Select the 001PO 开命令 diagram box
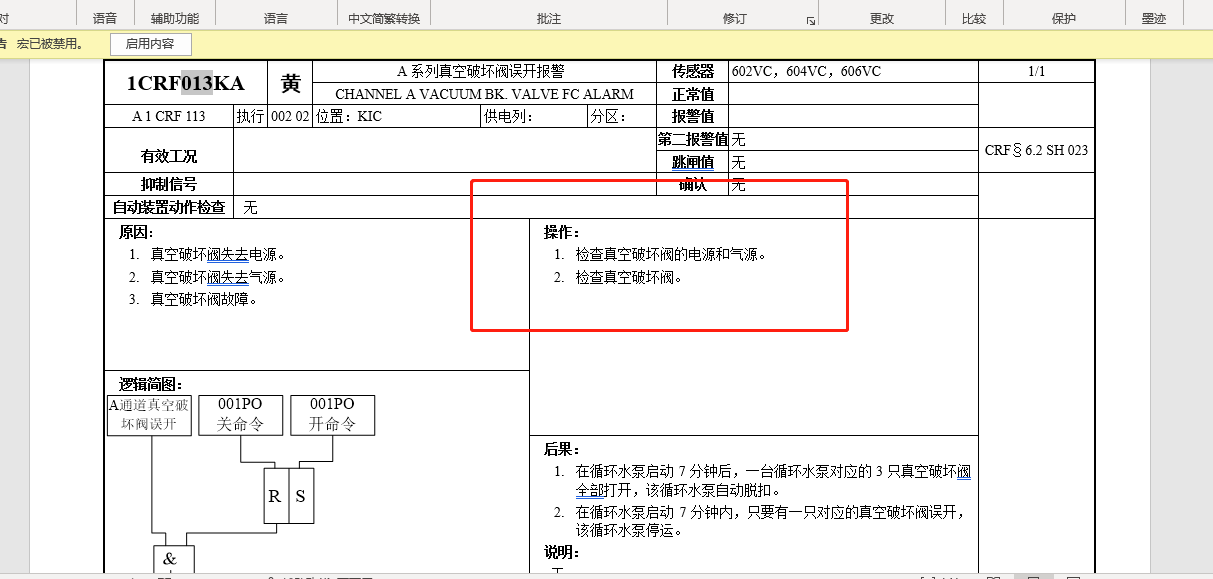This screenshot has height=579, width=1213. click(333, 414)
